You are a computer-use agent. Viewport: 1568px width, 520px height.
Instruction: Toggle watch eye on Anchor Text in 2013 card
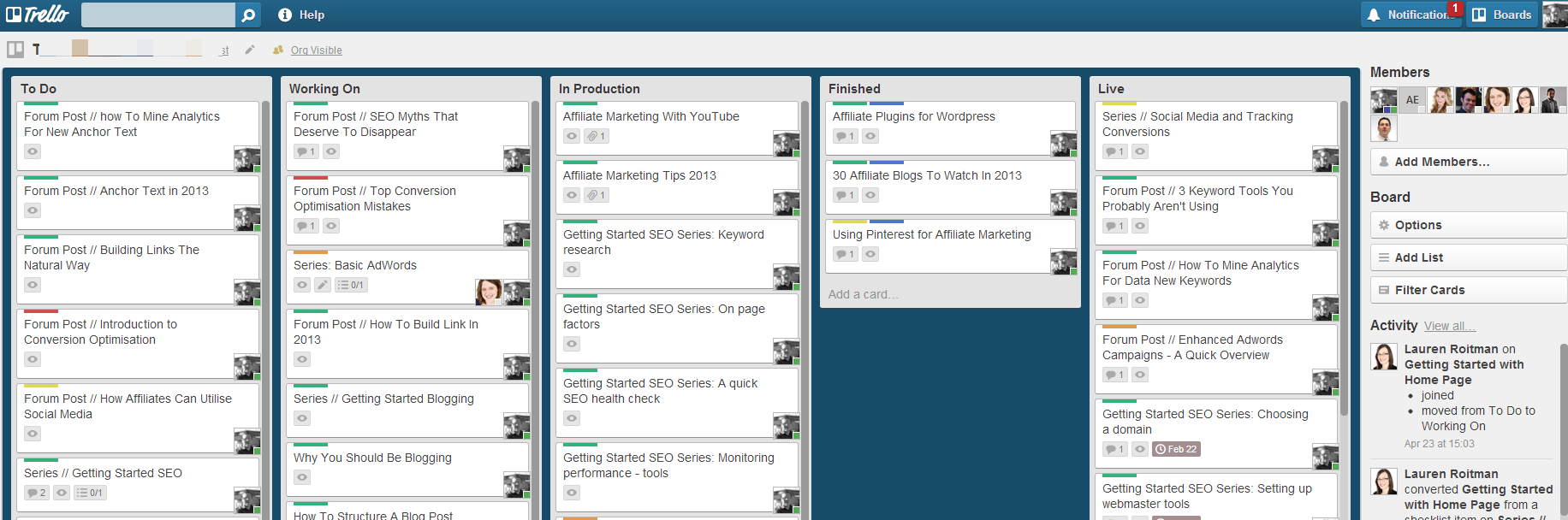(33, 210)
